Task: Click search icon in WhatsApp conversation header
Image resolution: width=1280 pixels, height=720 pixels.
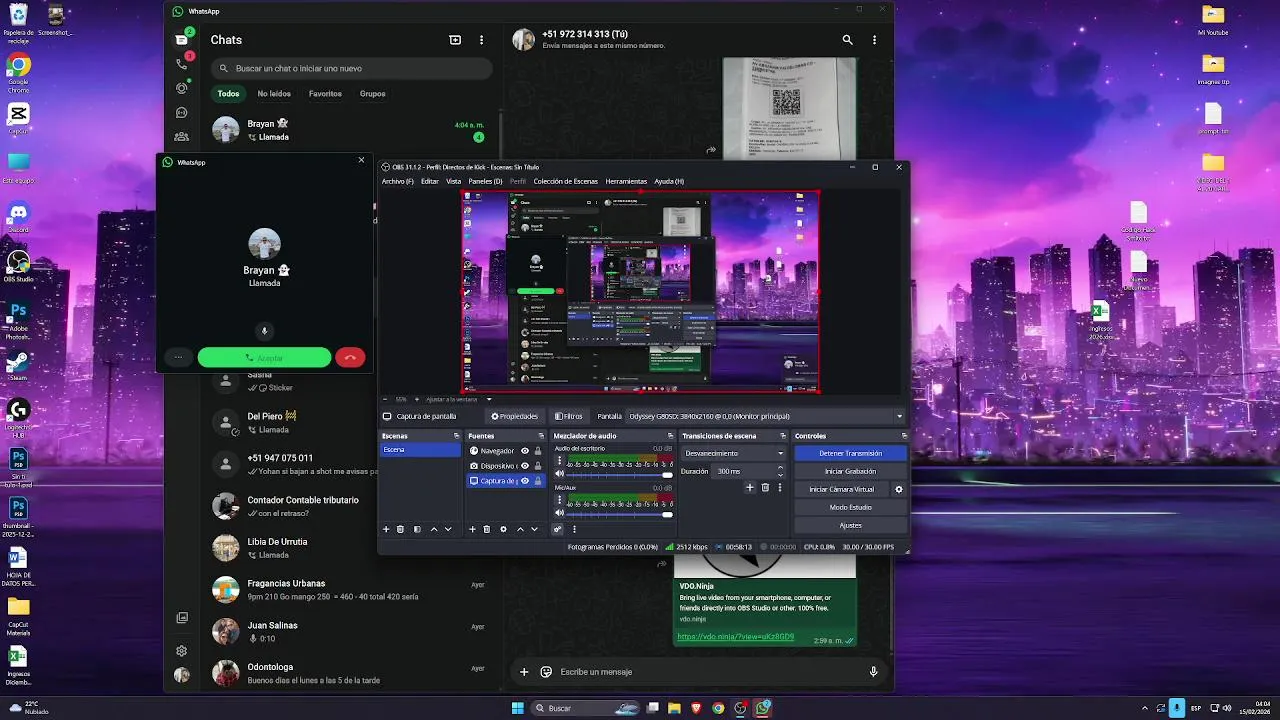Action: tap(848, 40)
